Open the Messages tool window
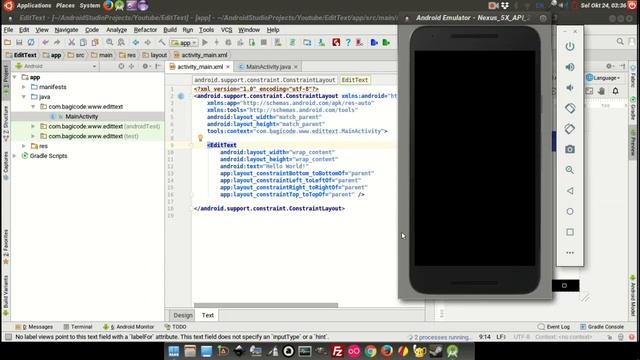Viewport: 640px width, 360px height. point(34,327)
